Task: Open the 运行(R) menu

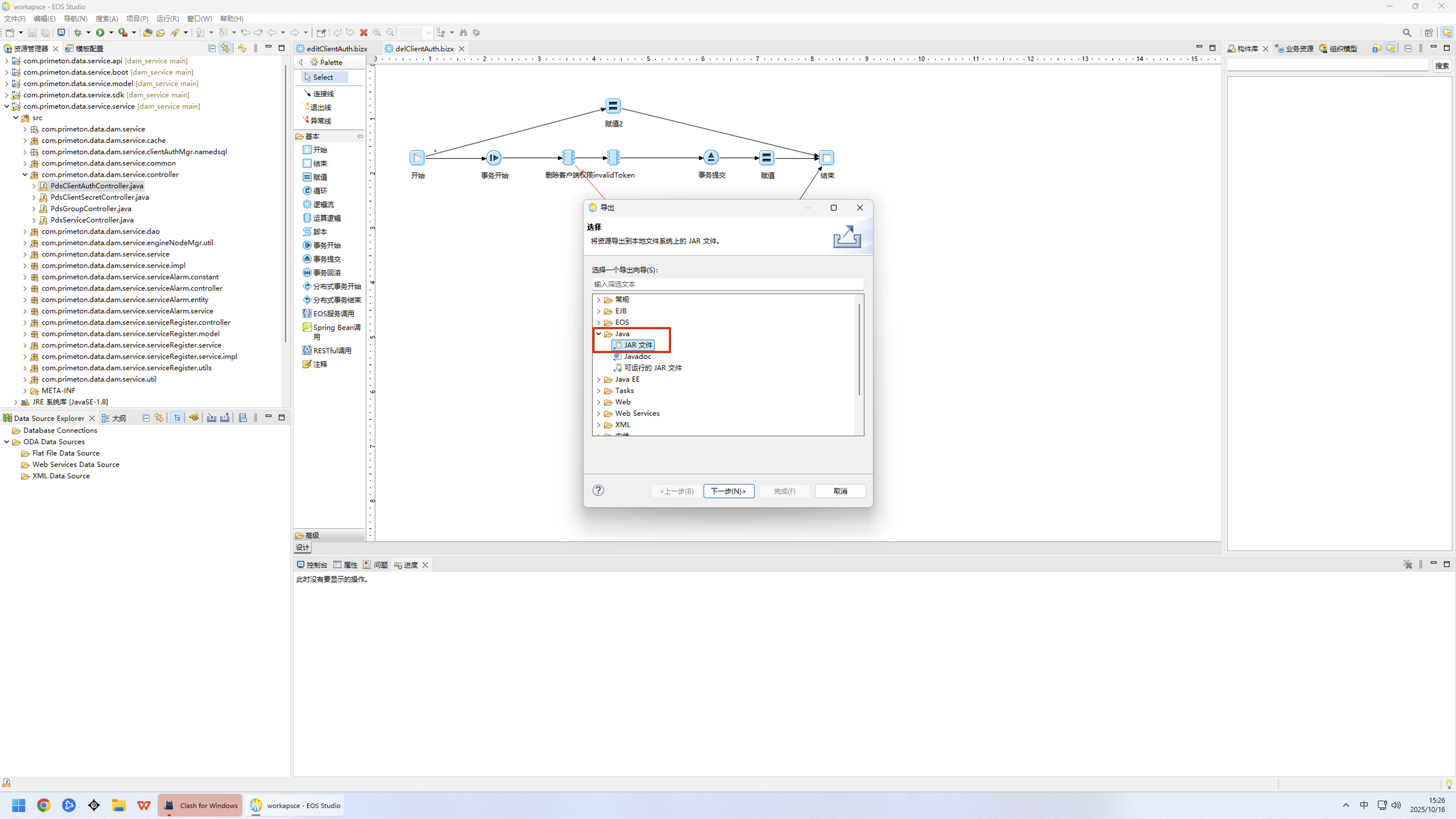Action: click(167, 19)
